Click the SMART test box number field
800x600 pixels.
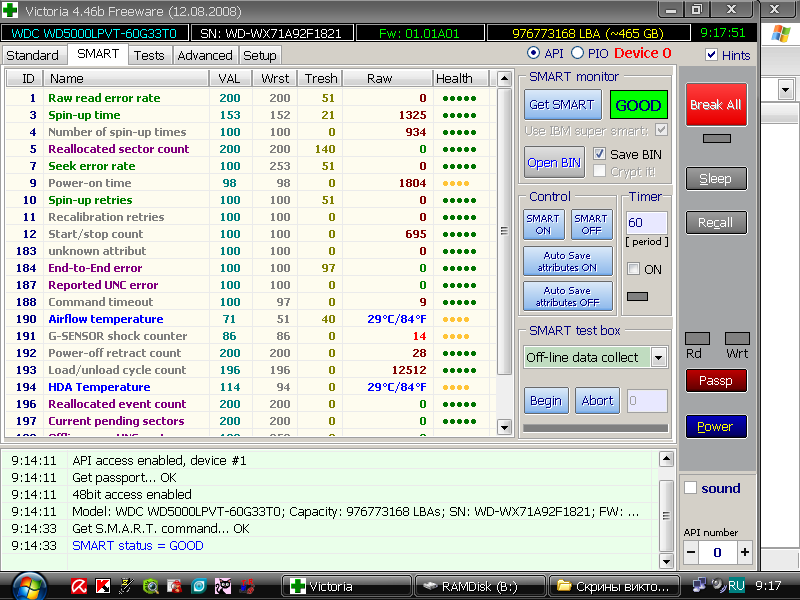(647, 401)
